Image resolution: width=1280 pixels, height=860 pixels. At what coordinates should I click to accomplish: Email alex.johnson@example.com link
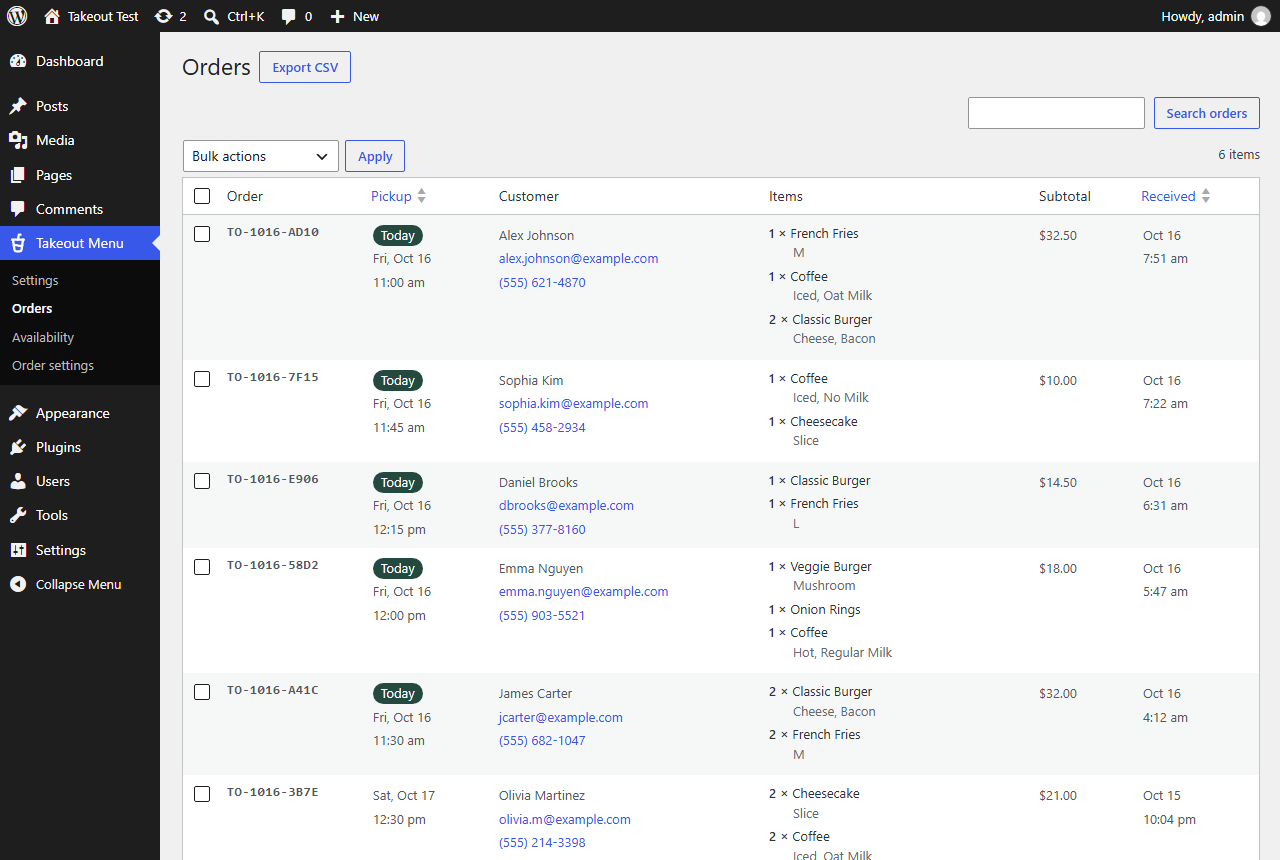[x=578, y=258]
